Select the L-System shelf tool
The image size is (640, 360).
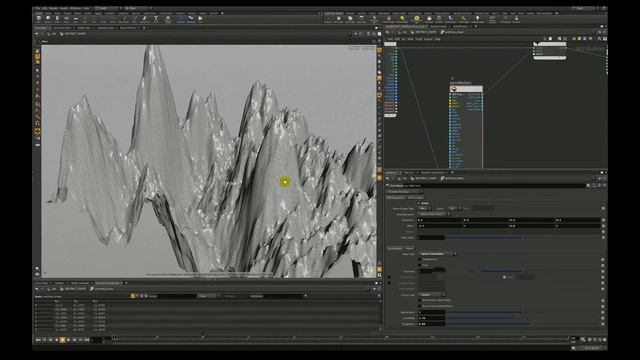click(181, 18)
